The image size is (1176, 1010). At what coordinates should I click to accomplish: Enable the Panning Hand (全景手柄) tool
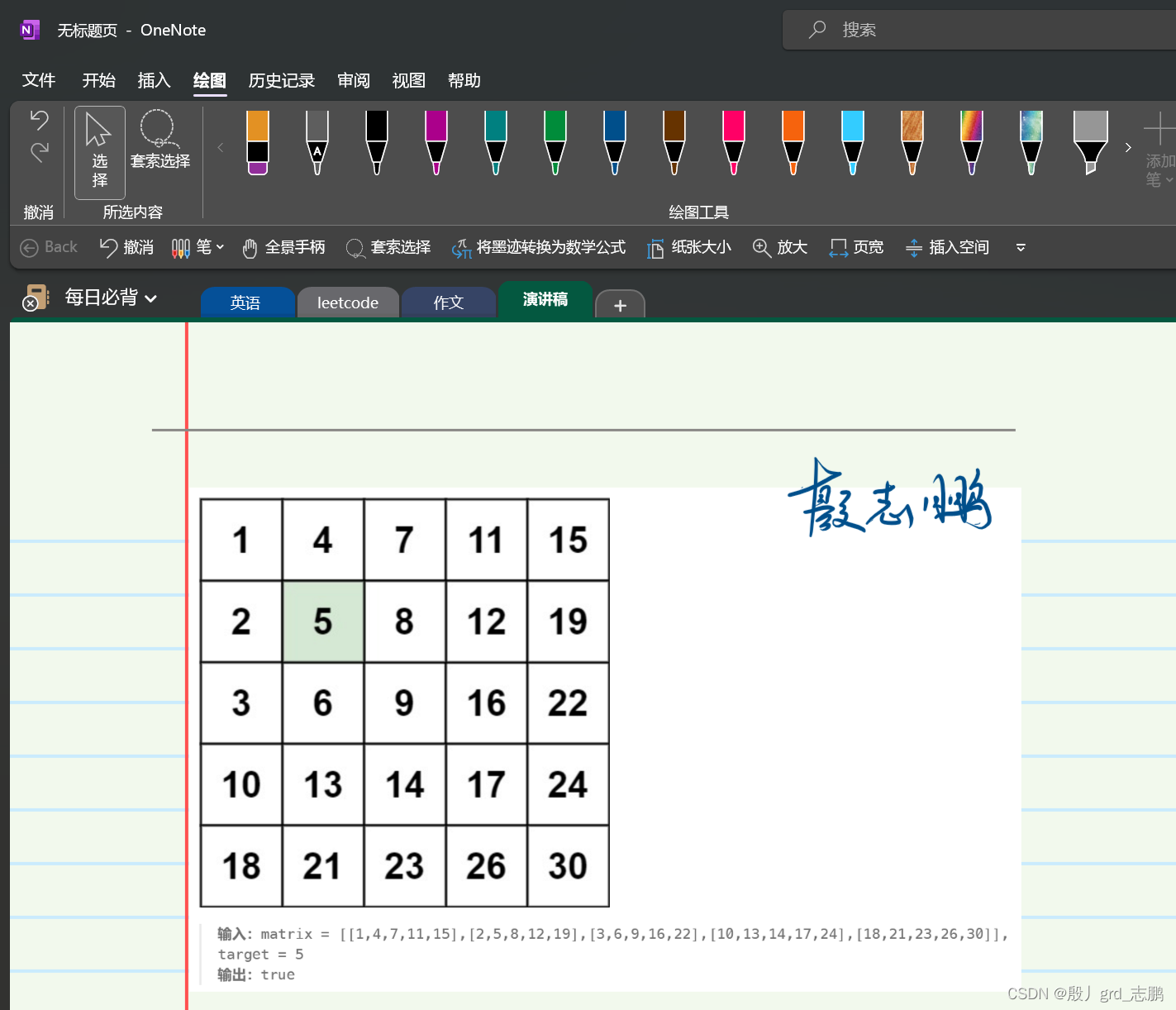point(283,247)
